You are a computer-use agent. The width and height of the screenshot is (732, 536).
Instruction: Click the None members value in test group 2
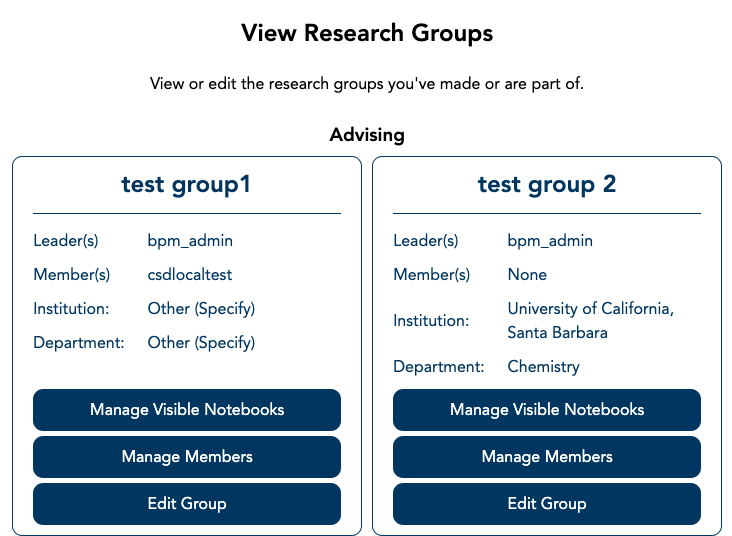pyautogui.click(x=527, y=275)
